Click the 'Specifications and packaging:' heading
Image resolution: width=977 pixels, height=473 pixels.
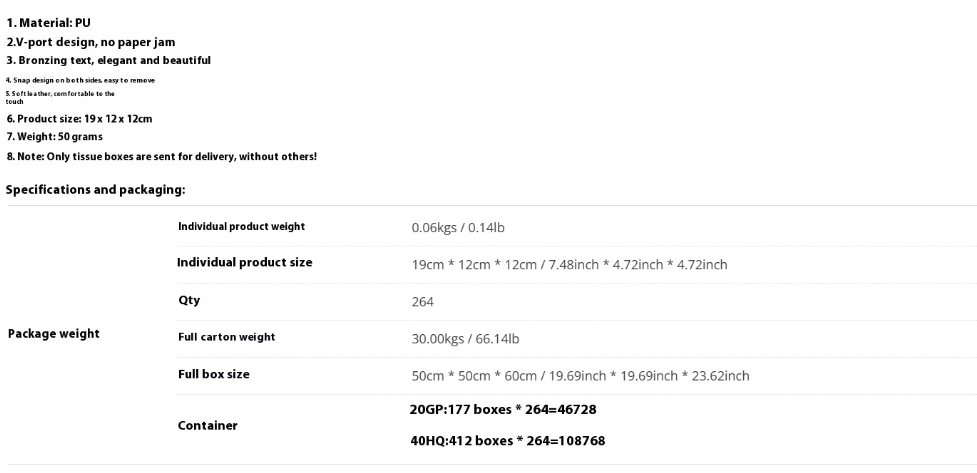pyautogui.click(x=95, y=189)
